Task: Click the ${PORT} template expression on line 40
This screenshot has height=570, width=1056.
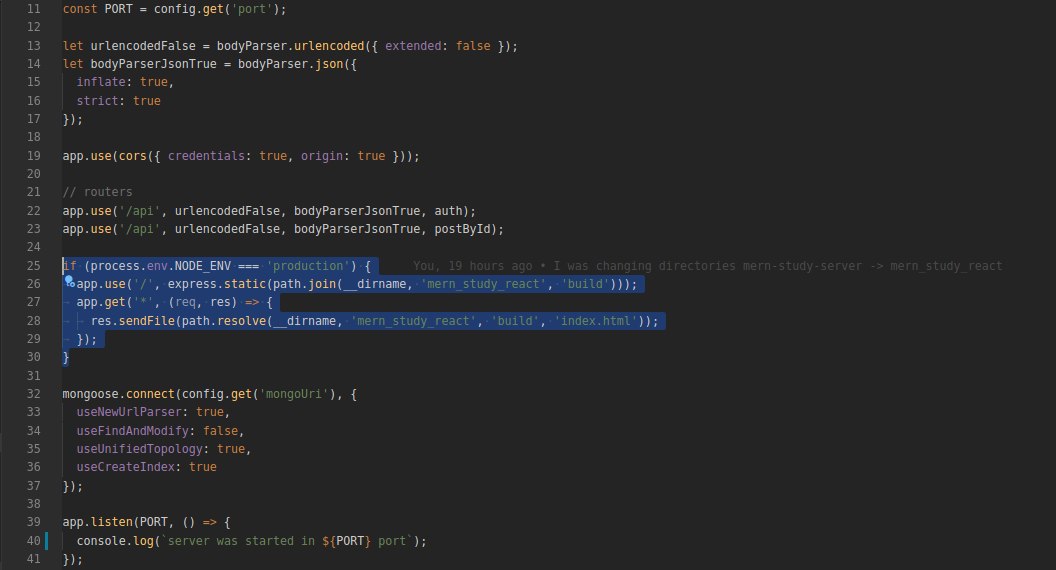Action: [346, 540]
